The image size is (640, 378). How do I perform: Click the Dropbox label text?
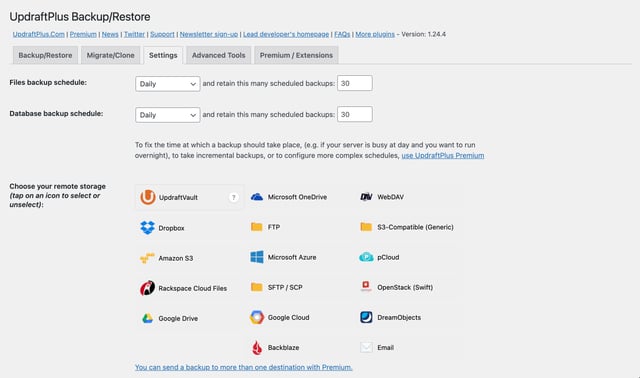click(171, 228)
